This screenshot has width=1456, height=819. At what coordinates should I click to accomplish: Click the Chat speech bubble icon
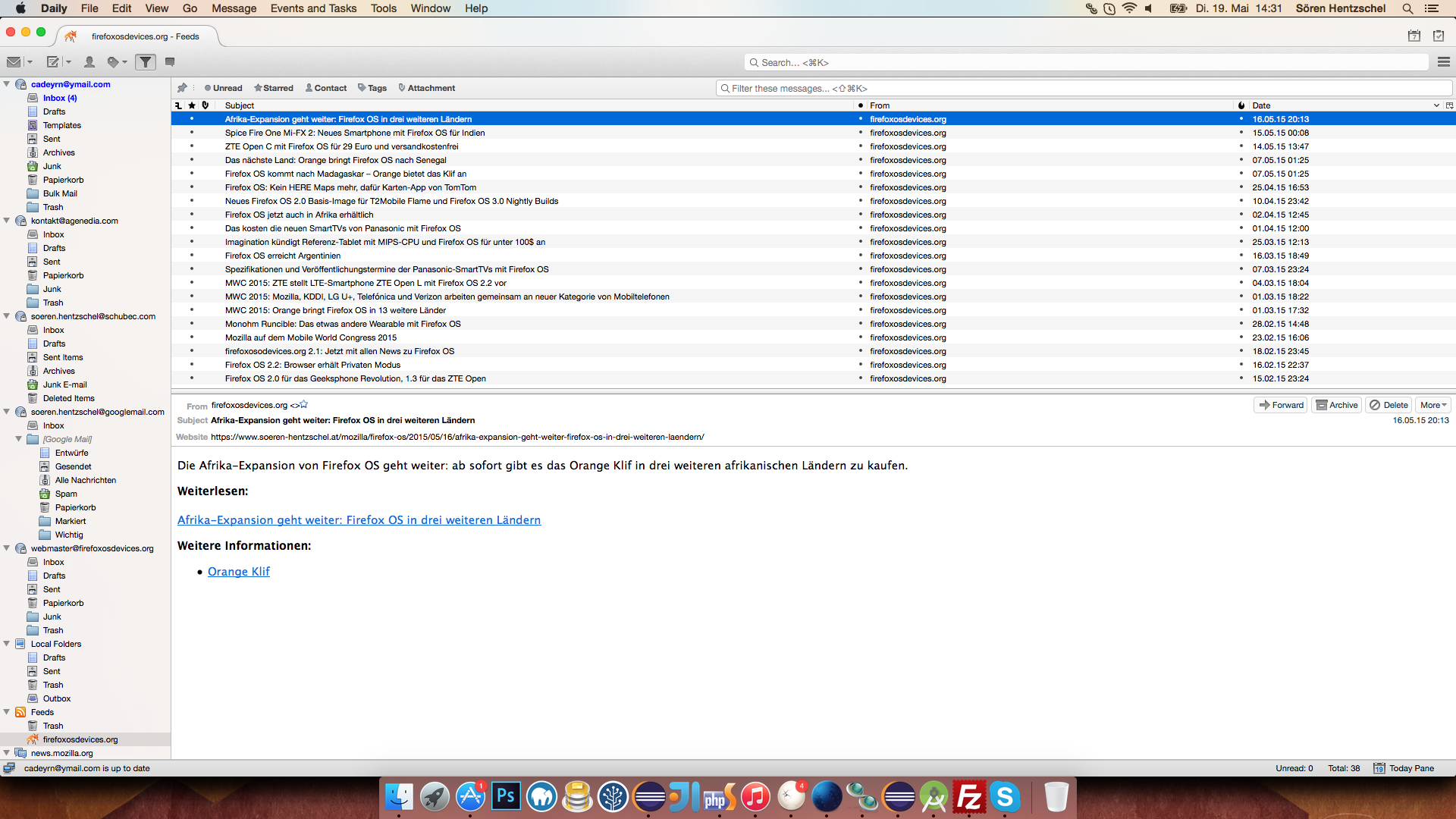tap(170, 62)
